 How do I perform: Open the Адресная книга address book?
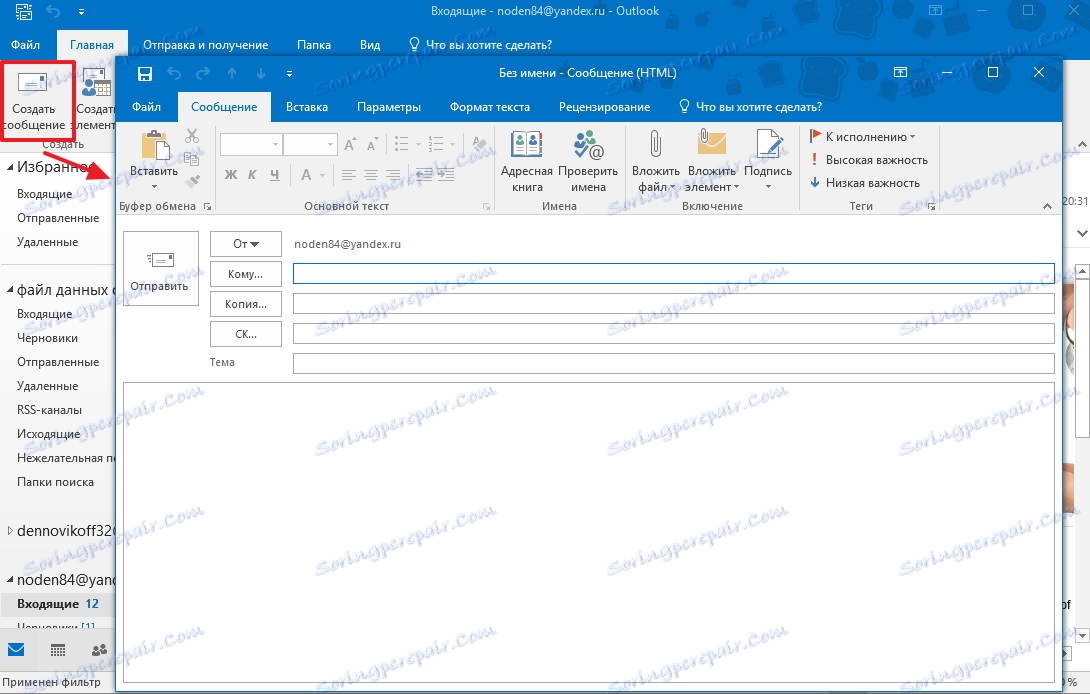click(x=527, y=161)
